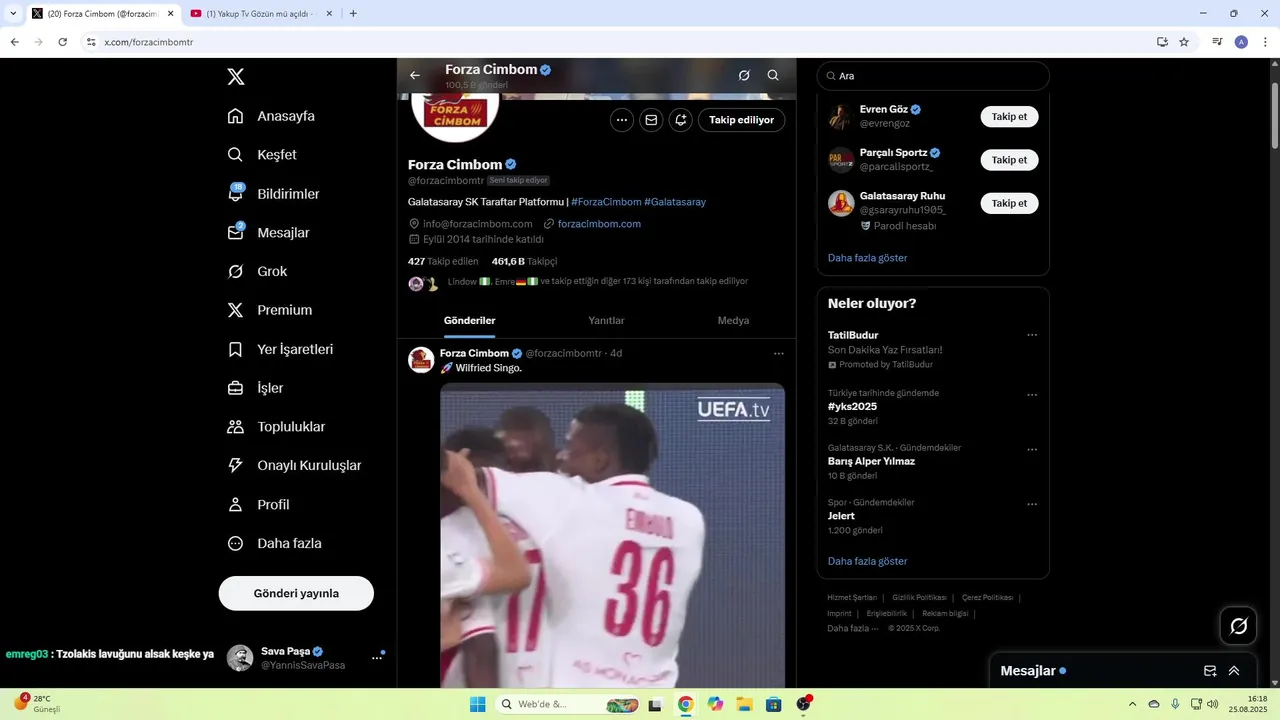
Task: Click Daha fazla göster under trends
Action: point(868,561)
